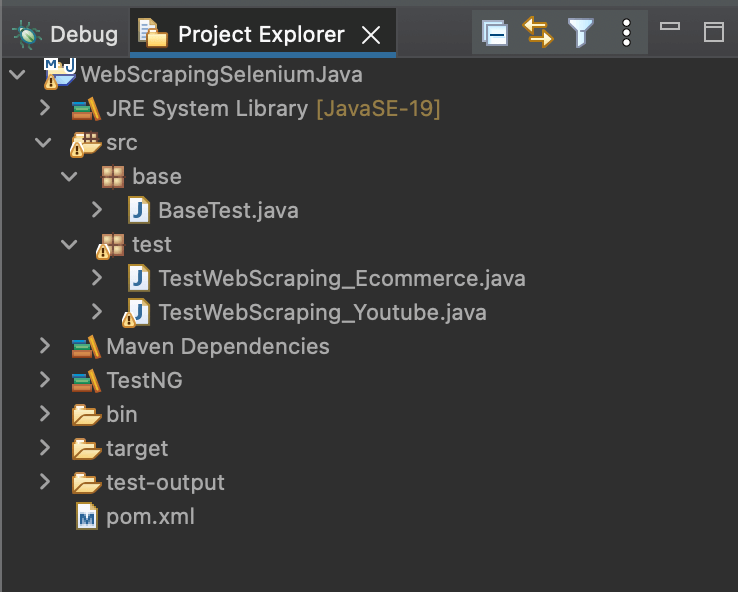Expand TestWebScraping_Ecommerce.java node
The width and height of the screenshot is (738, 592).
pos(97,278)
